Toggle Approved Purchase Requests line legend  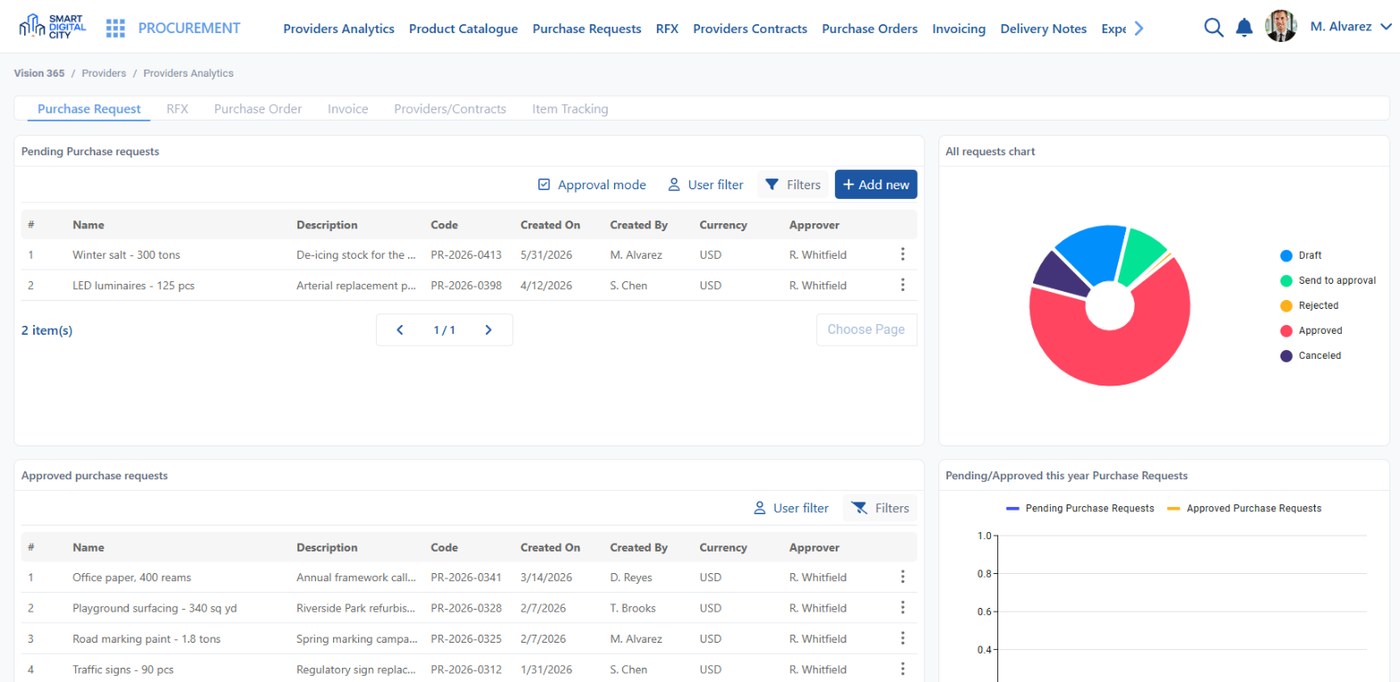click(1244, 509)
